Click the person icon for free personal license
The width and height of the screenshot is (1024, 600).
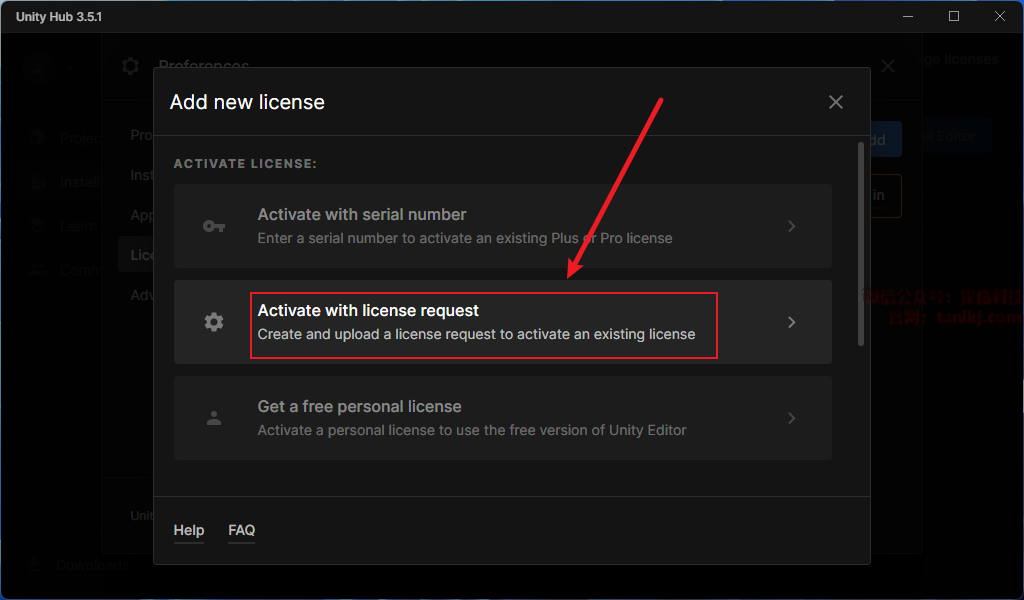tap(214, 418)
